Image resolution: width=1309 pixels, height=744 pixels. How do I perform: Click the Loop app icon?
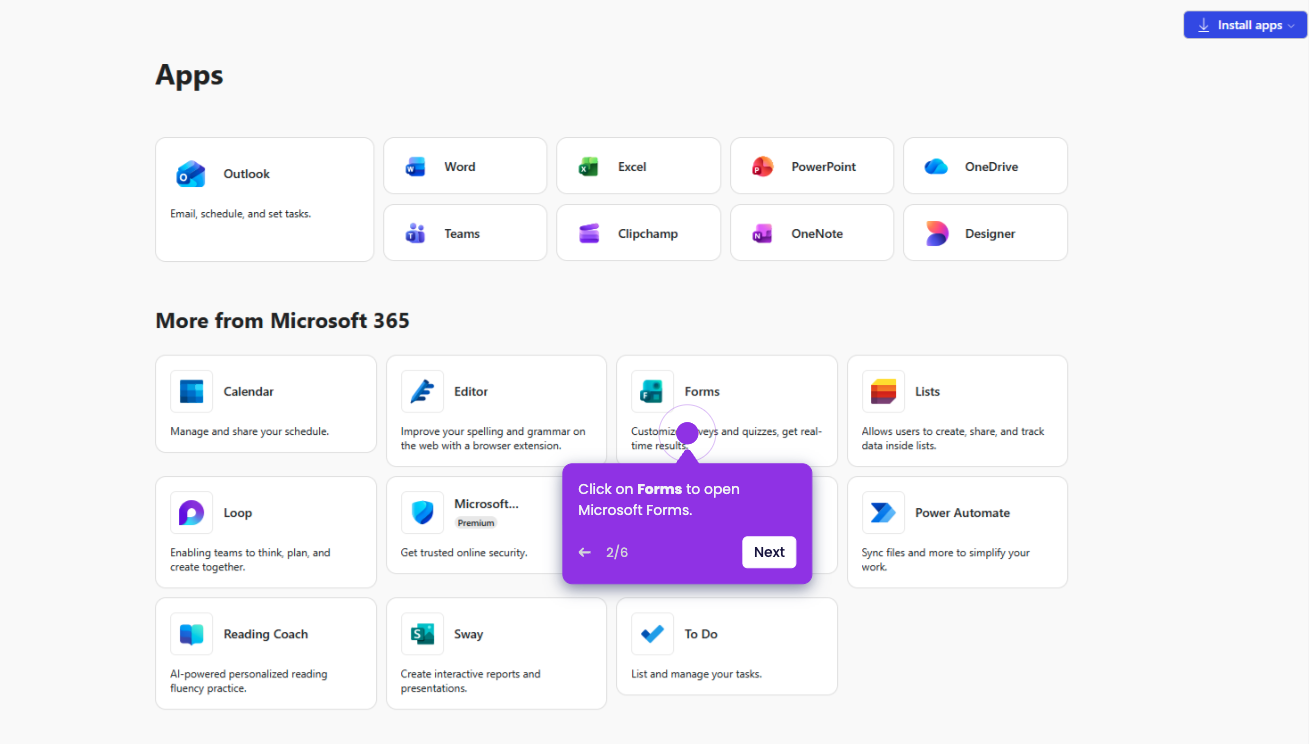tap(191, 513)
